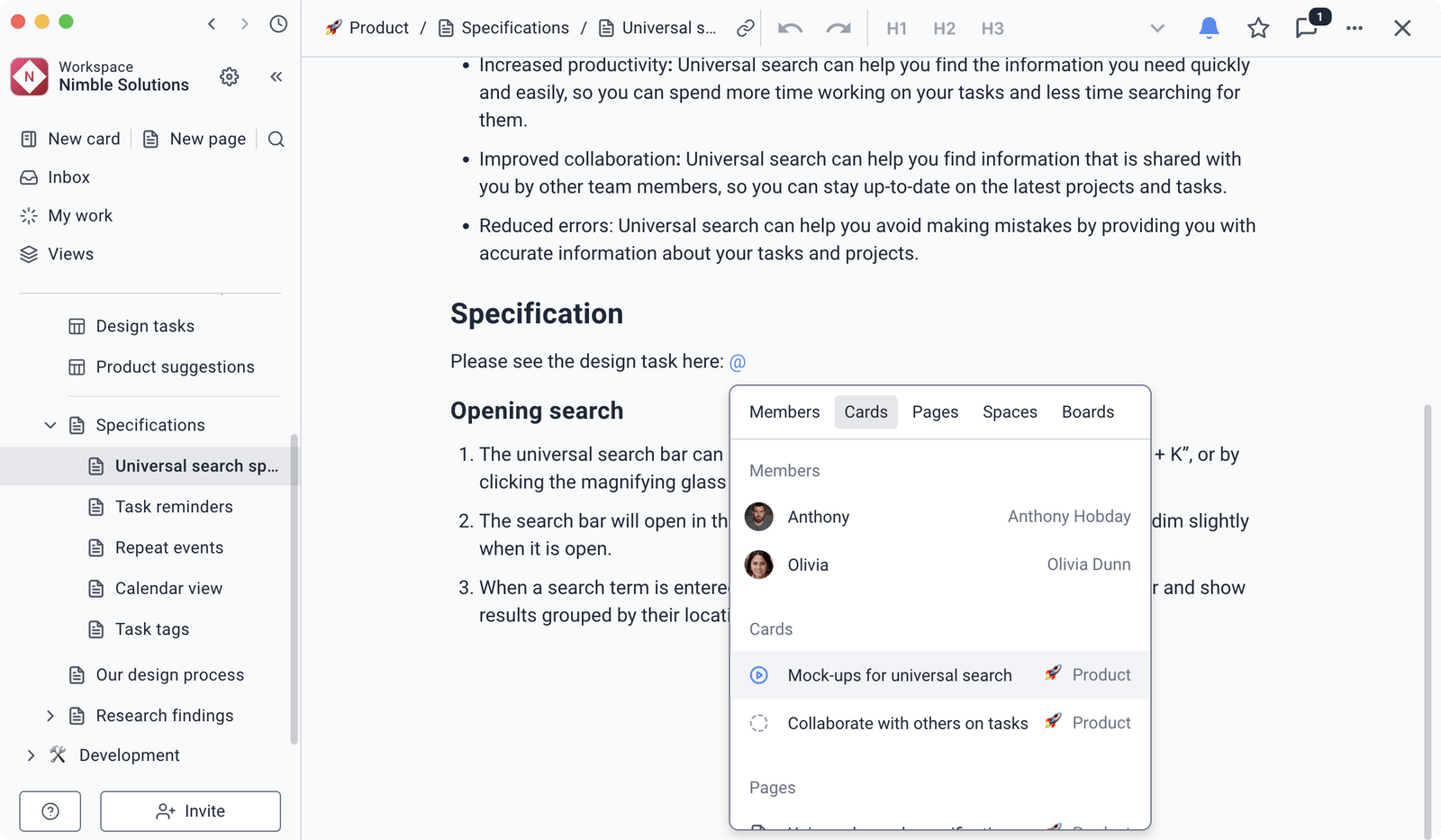Create a New page
The width and height of the screenshot is (1441, 840).
click(195, 139)
